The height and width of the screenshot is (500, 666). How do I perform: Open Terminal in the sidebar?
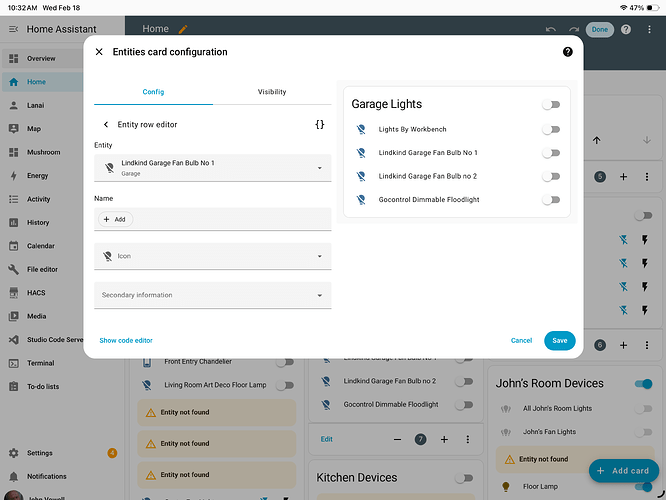(x=40, y=363)
